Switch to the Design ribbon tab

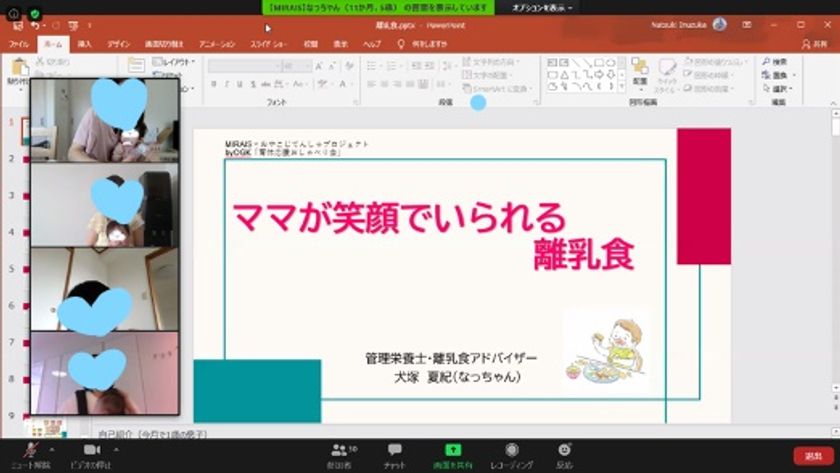[x=118, y=44]
